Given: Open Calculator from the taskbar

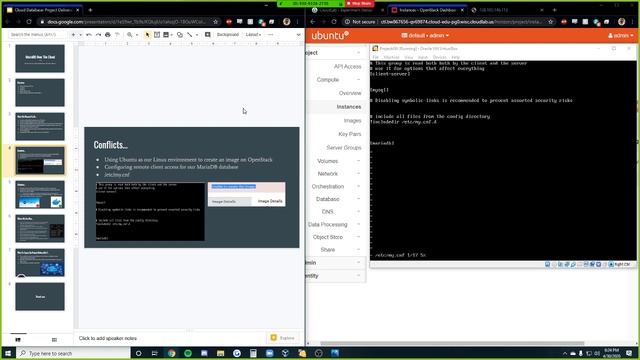Looking at the screenshot, I should [x=253, y=353].
